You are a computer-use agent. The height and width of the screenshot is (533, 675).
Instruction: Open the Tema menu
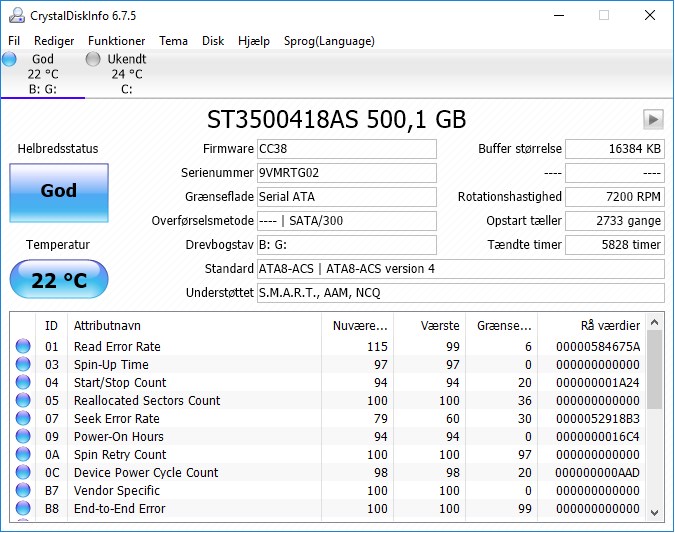click(173, 41)
